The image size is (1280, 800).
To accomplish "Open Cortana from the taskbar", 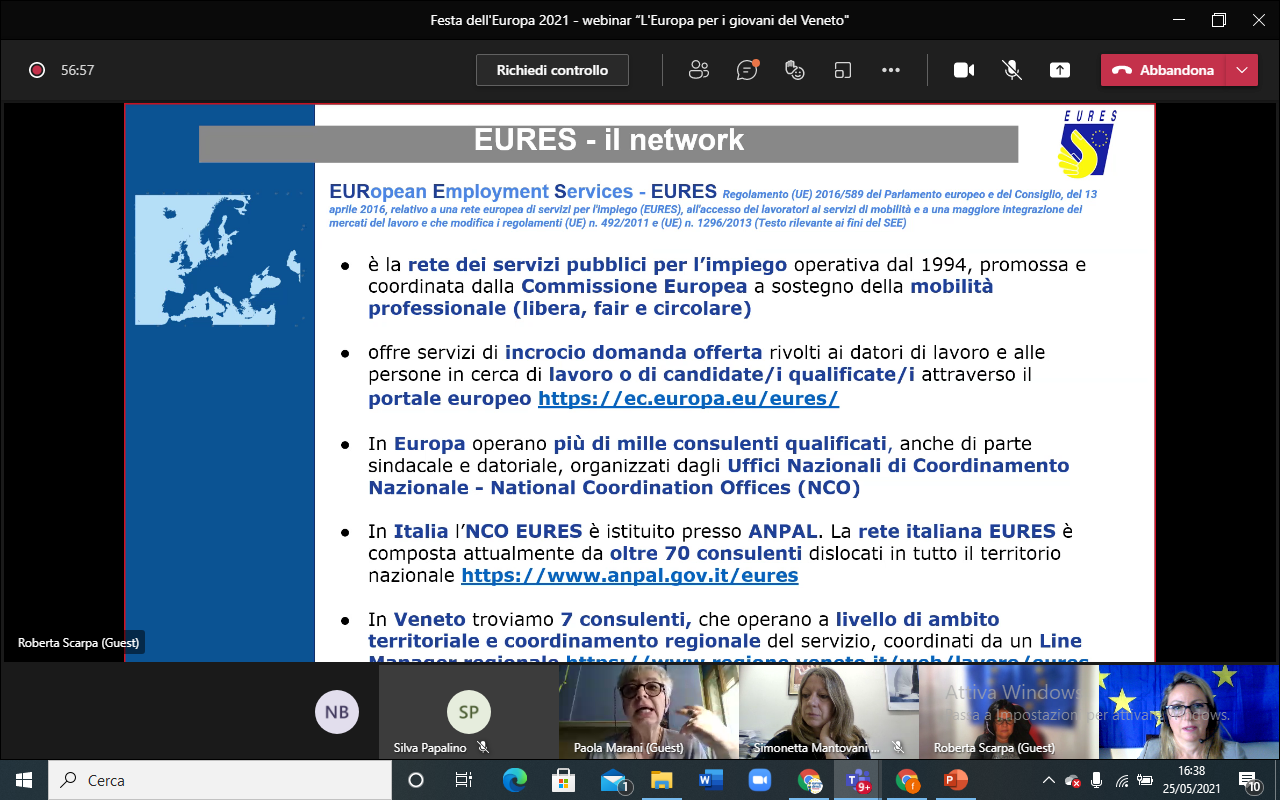I will pos(416,780).
